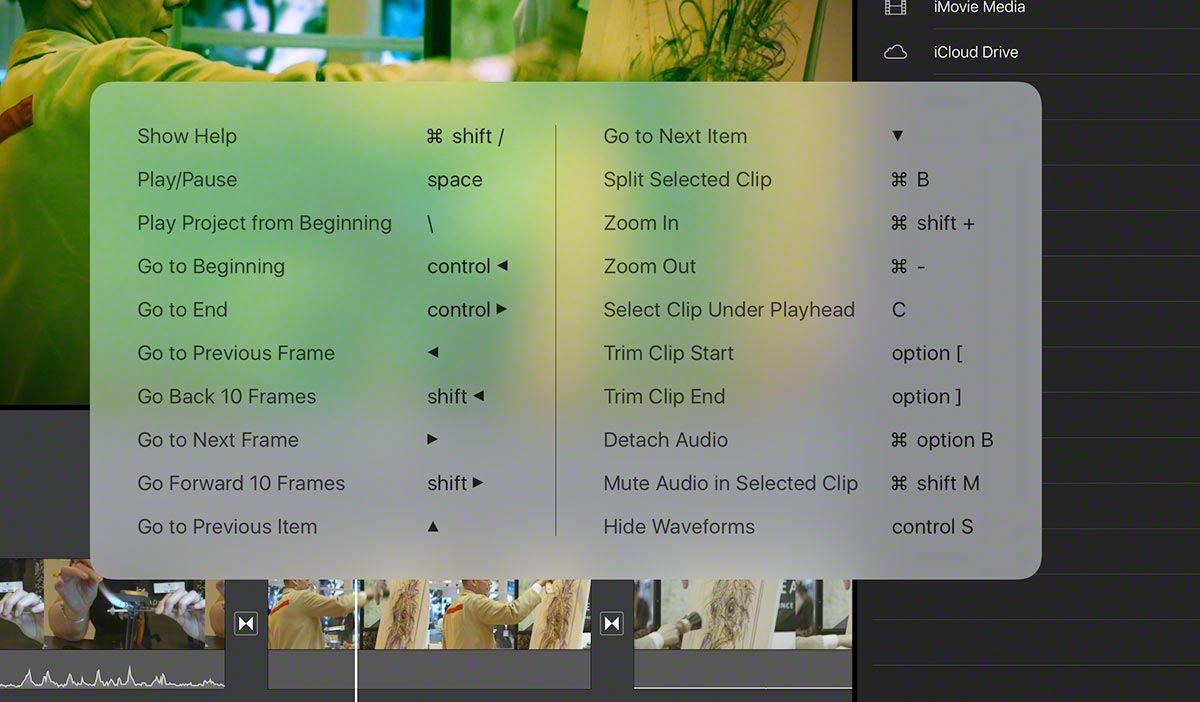Image resolution: width=1200 pixels, height=702 pixels.
Task: Click the '⌘ shift /' shortcut text
Action: coord(465,137)
